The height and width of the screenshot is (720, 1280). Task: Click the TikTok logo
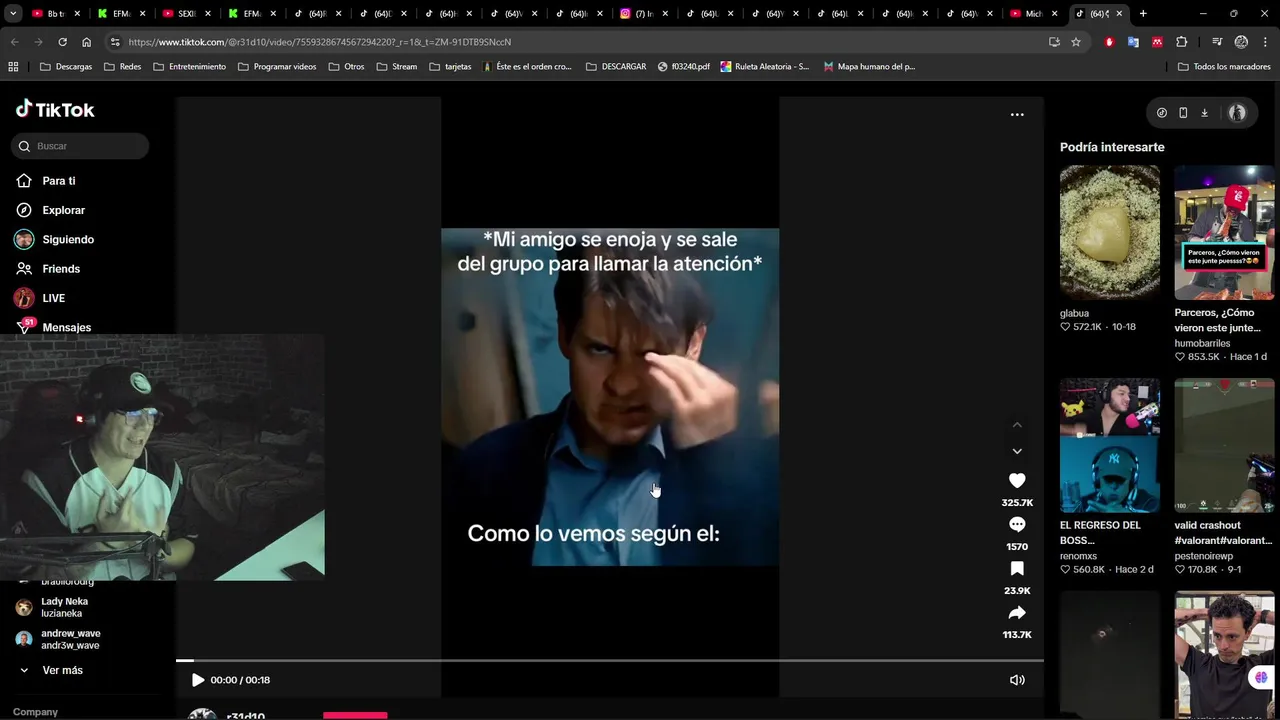(x=55, y=109)
